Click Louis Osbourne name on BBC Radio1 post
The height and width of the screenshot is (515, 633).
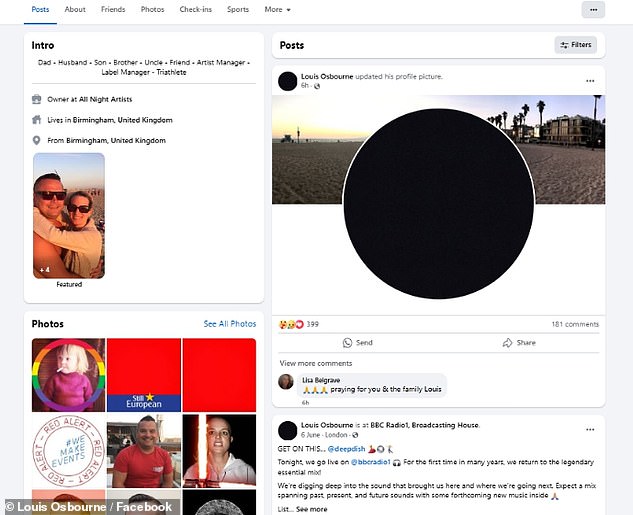coord(327,425)
